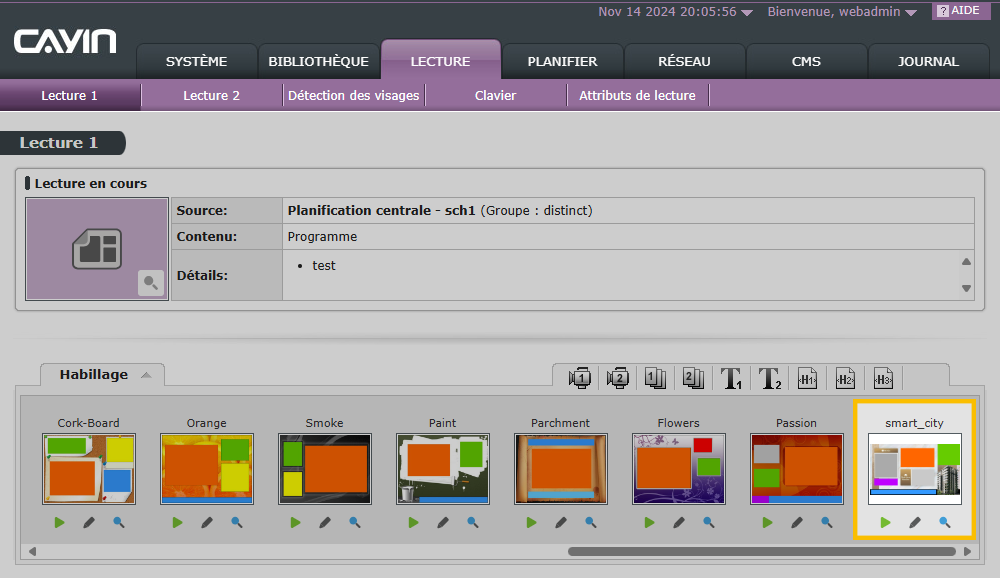Open the AIDE help button
Viewport: 1000px width, 578px height.
point(959,11)
